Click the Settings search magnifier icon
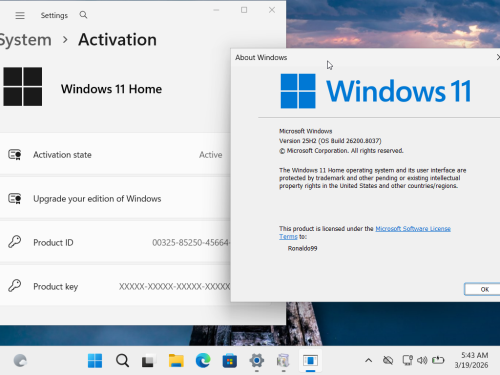This screenshot has width=500, height=375. 83,15
